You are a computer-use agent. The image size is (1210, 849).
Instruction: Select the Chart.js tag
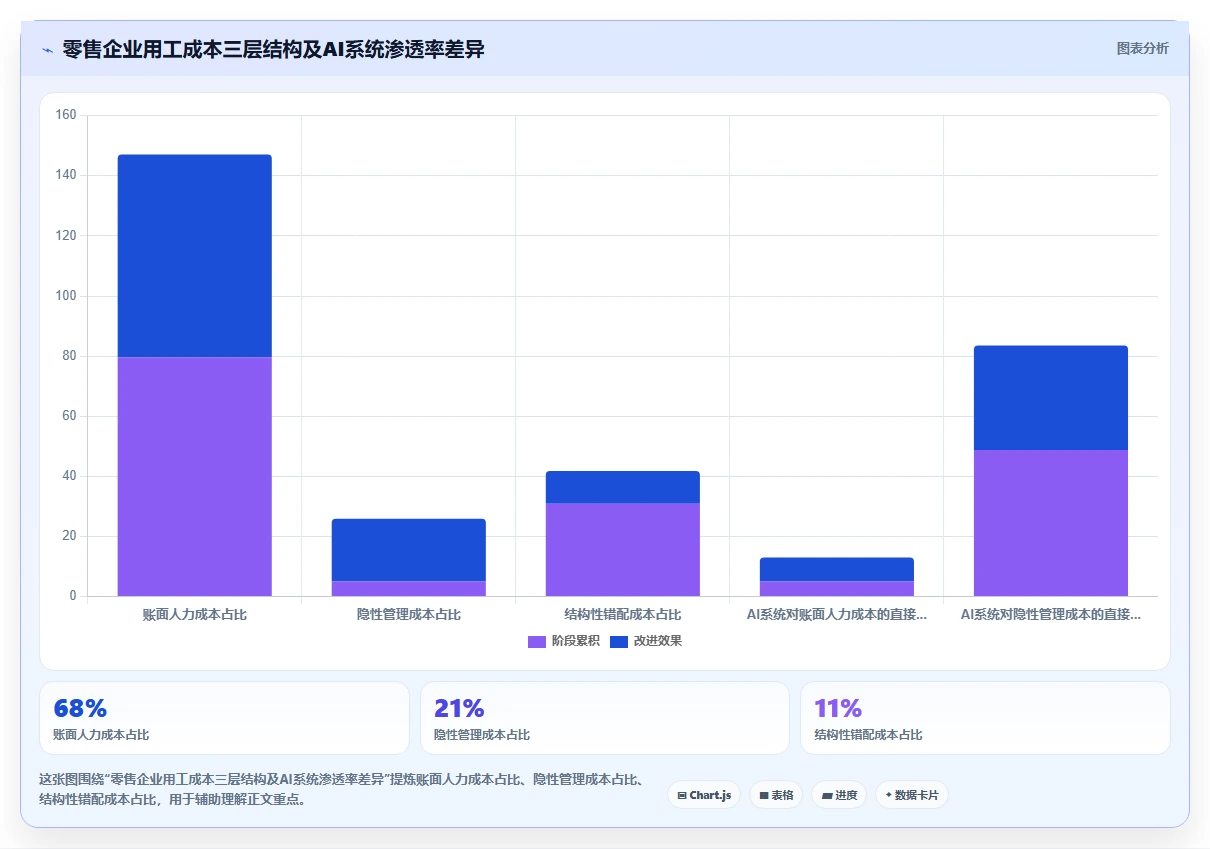point(704,795)
